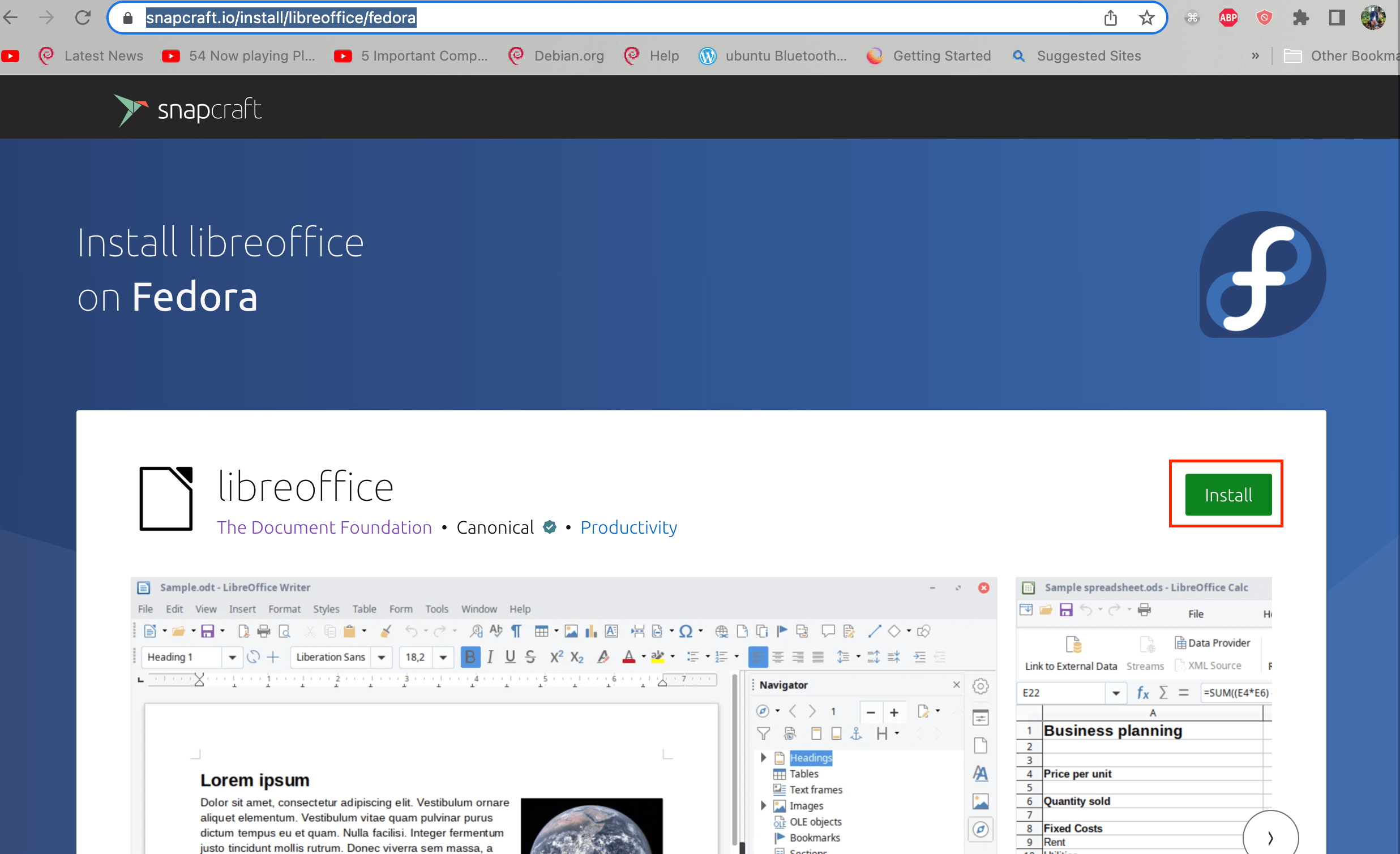Open the LibreOffice Writer screenshot thumbnail
1400x854 pixels.
[x=564, y=715]
